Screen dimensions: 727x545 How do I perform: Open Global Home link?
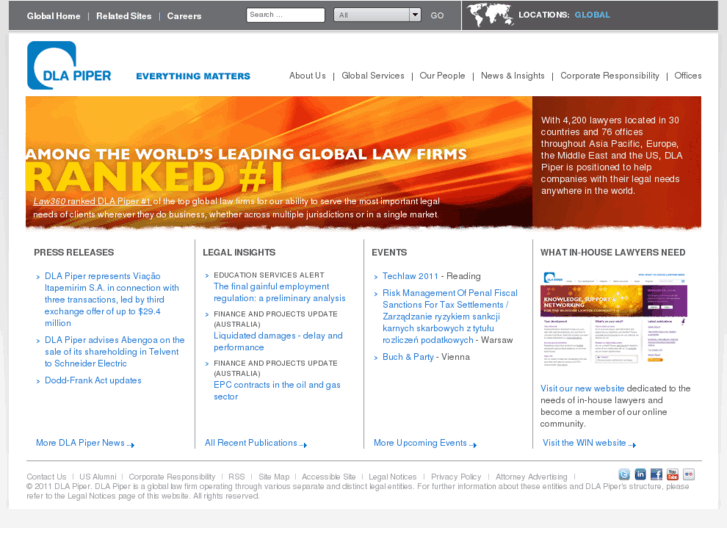[x=53, y=16]
